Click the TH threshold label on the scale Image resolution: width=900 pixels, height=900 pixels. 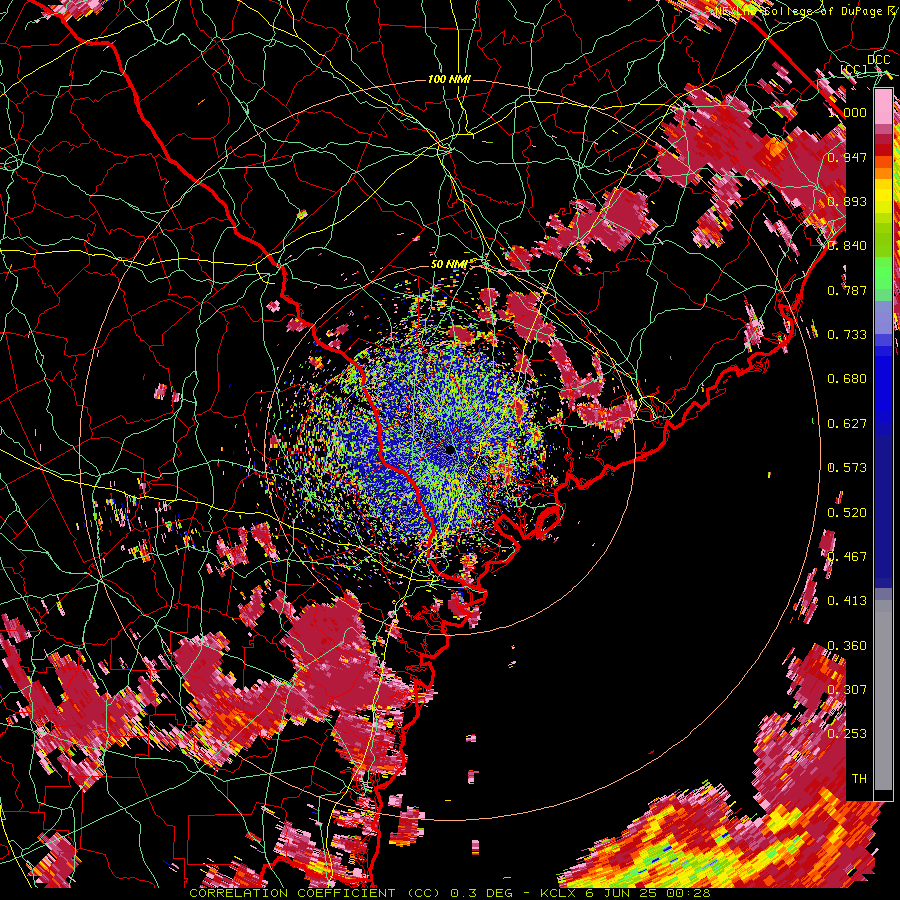point(859,779)
